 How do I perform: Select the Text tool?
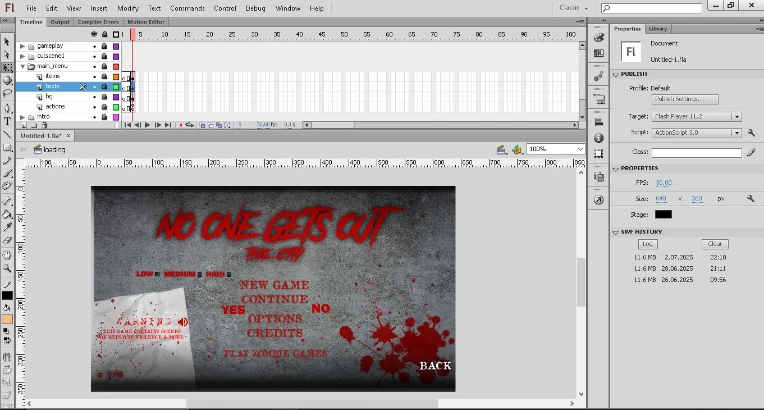click(x=7, y=121)
